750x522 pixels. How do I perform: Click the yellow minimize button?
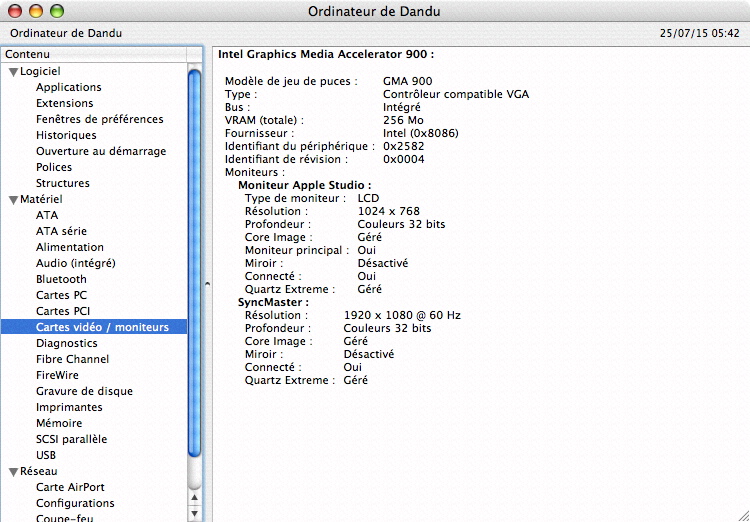pyautogui.click(x=36, y=11)
